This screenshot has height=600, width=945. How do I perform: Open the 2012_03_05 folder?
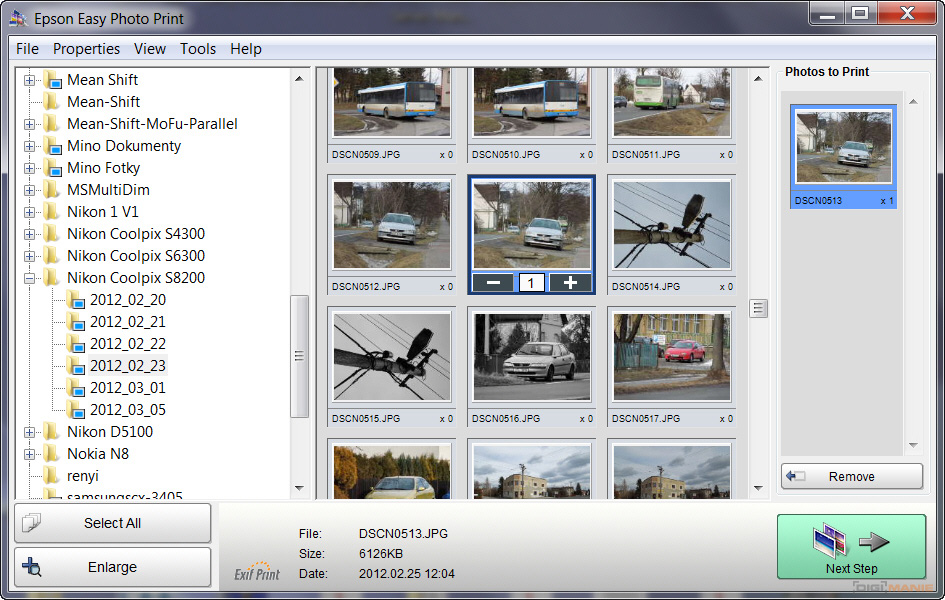127,410
